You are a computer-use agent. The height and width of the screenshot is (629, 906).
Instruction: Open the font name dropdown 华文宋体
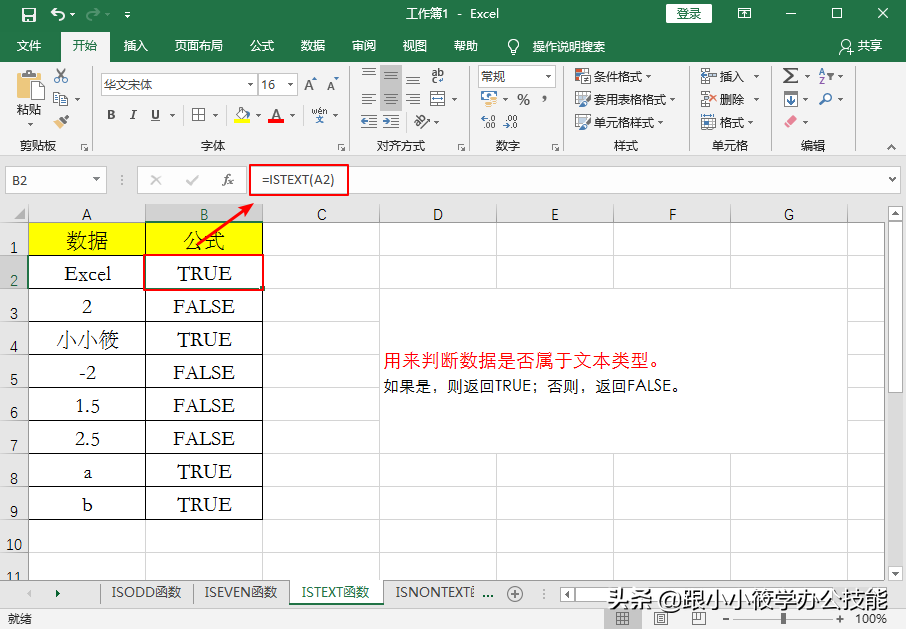tap(250, 85)
